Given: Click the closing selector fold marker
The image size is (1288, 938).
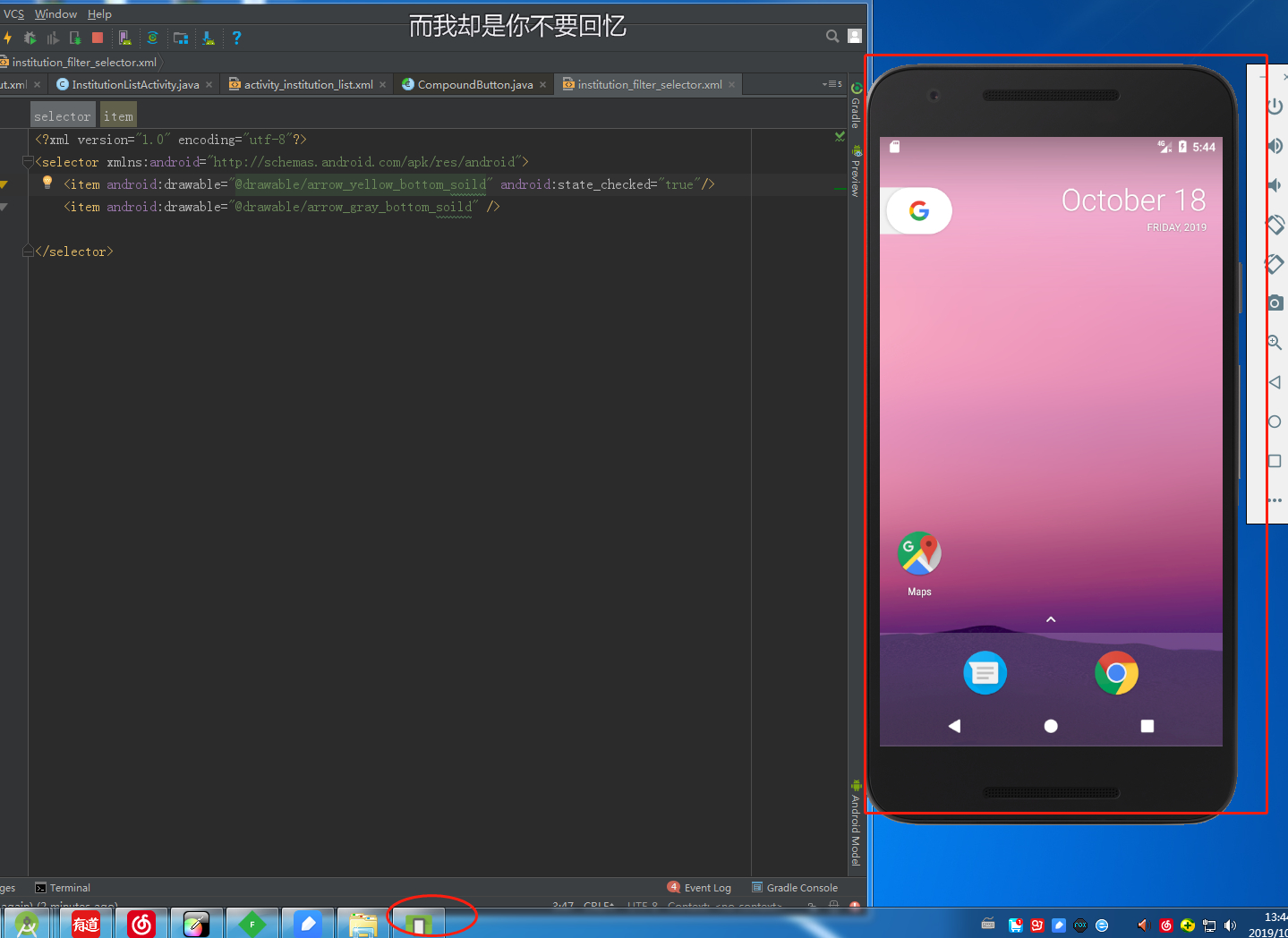Looking at the screenshot, I should coord(28,252).
